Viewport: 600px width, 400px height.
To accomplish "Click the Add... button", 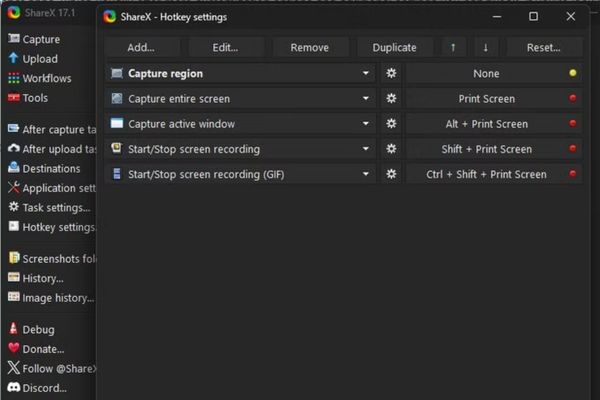I will (x=140, y=47).
